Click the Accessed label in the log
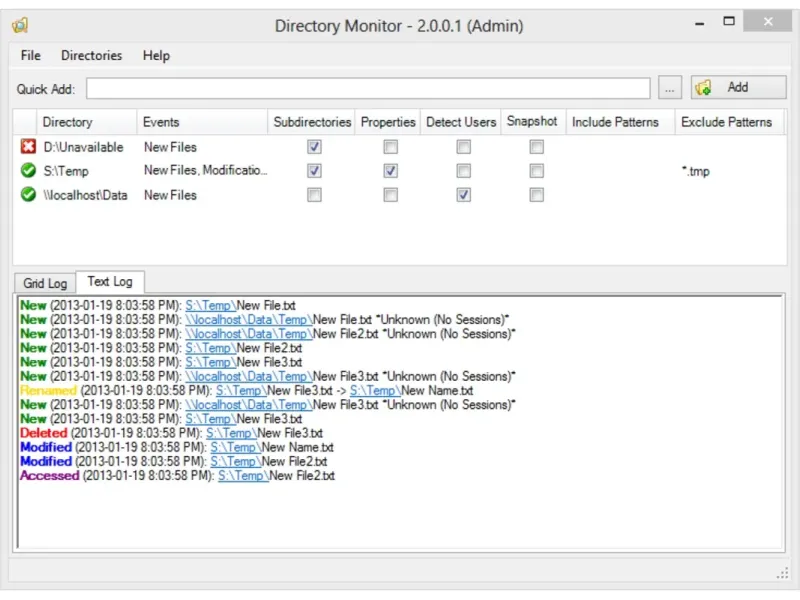 pos(49,476)
